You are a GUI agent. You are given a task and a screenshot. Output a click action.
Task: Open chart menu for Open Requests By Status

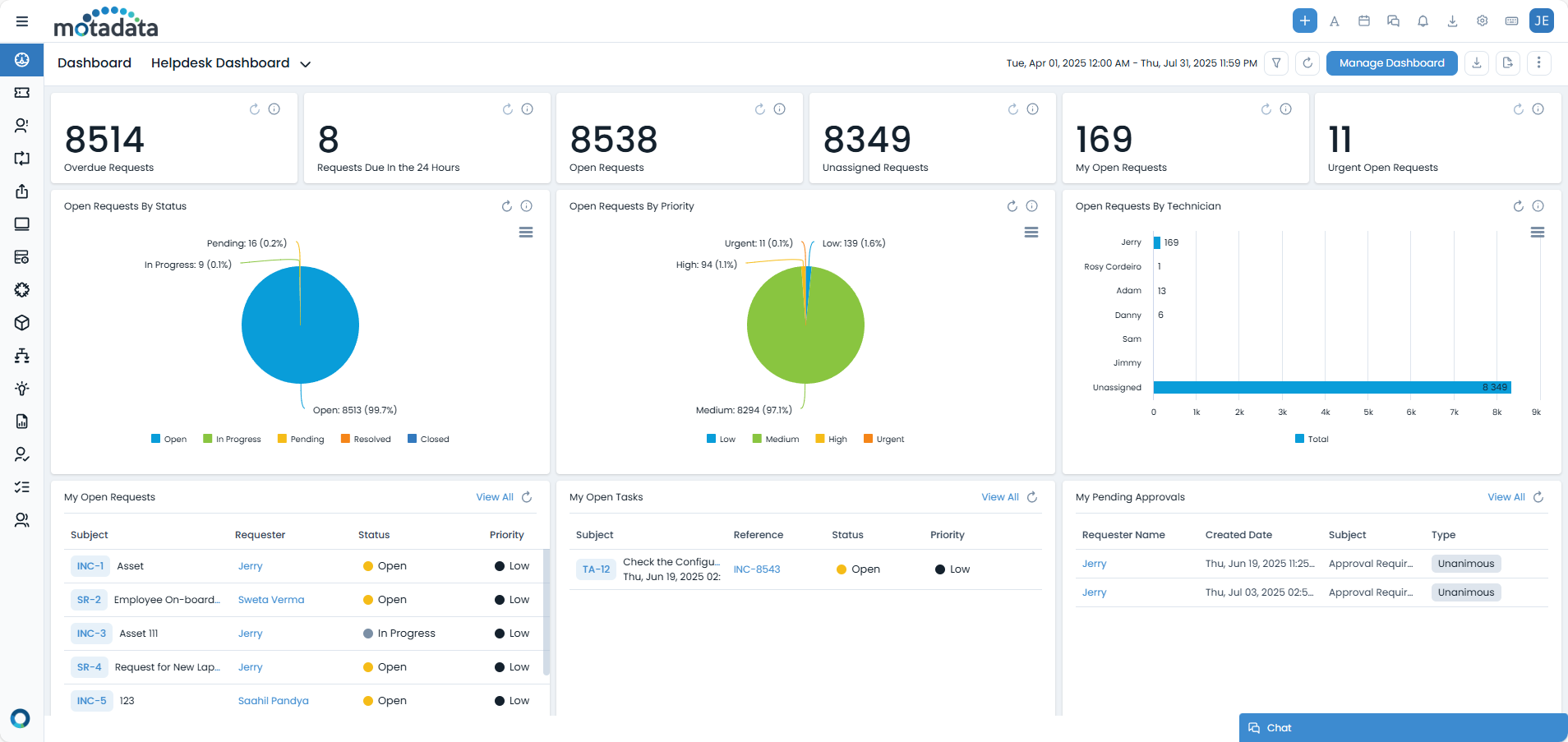tap(526, 233)
